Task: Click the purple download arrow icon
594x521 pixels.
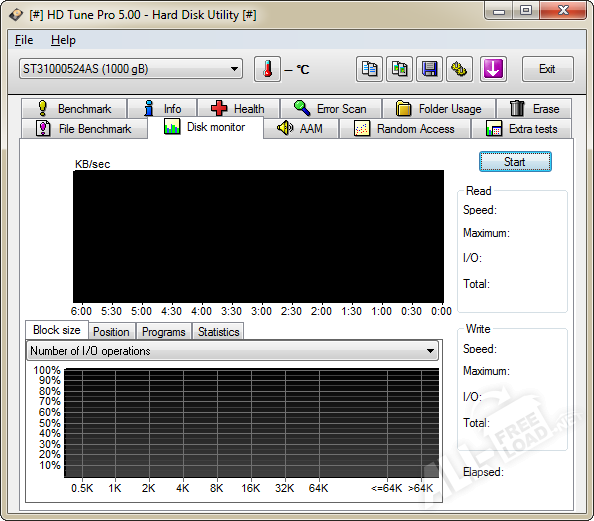Action: coord(493,69)
